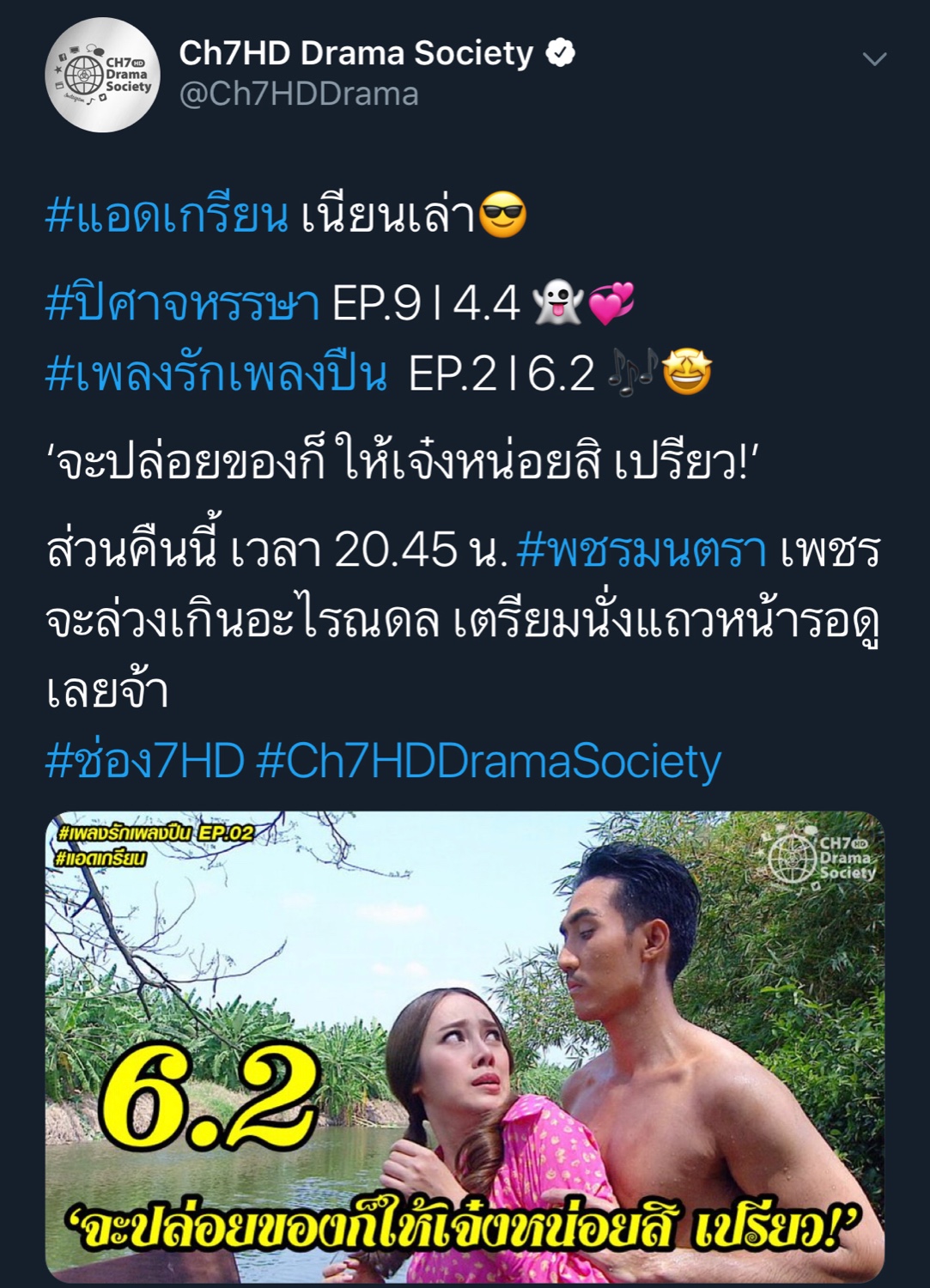This screenshot has width=930, height=1288.
Task: Open the attached tweet image
Action: (x=465, y=1047)
